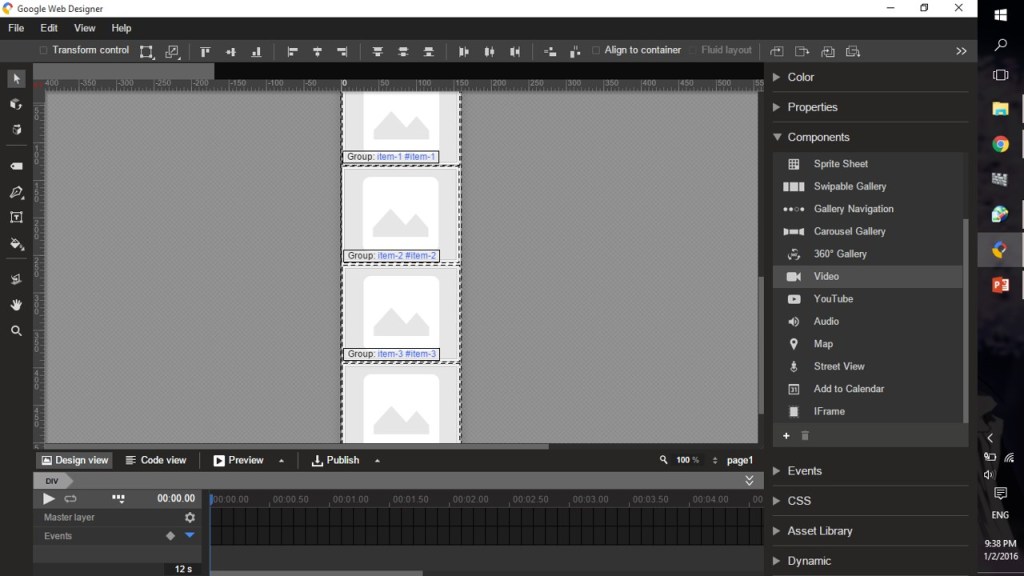Switch to Code view
1024x576 pixels.
(156, 460)
